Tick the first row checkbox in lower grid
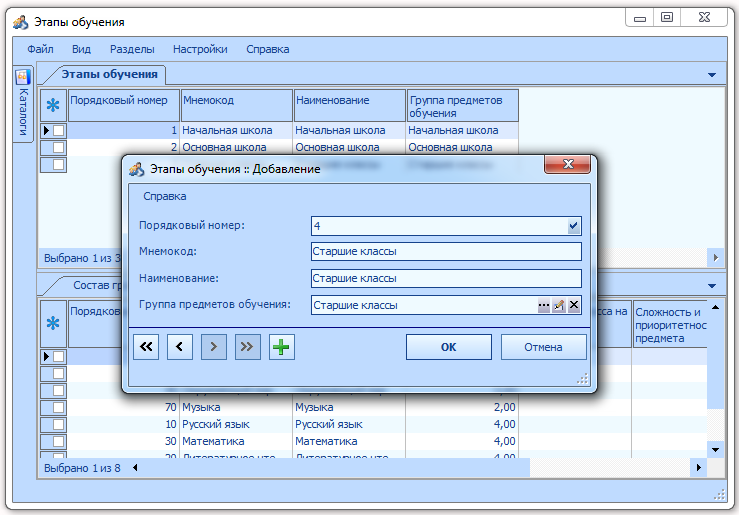The image size is (739, 515). click(58, 357)
